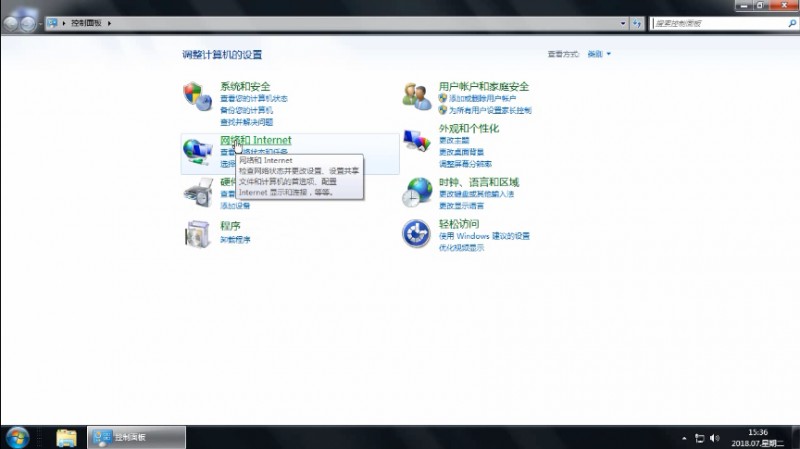800x449 pixels.
Task: Expand the breadcrumb arrow after 控制面板
Action: pyautogui.click(x=109, y=23)
